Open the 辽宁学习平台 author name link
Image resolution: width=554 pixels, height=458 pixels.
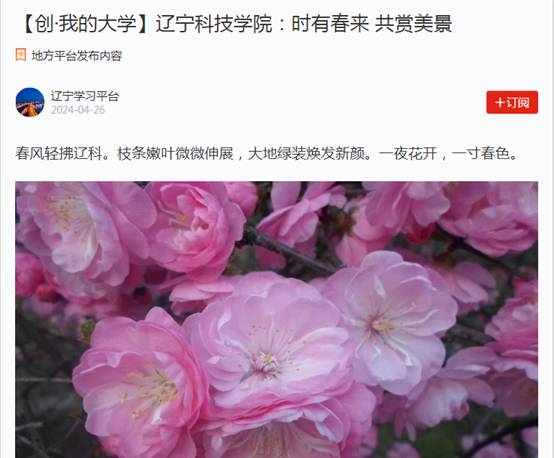coord(84,96)
